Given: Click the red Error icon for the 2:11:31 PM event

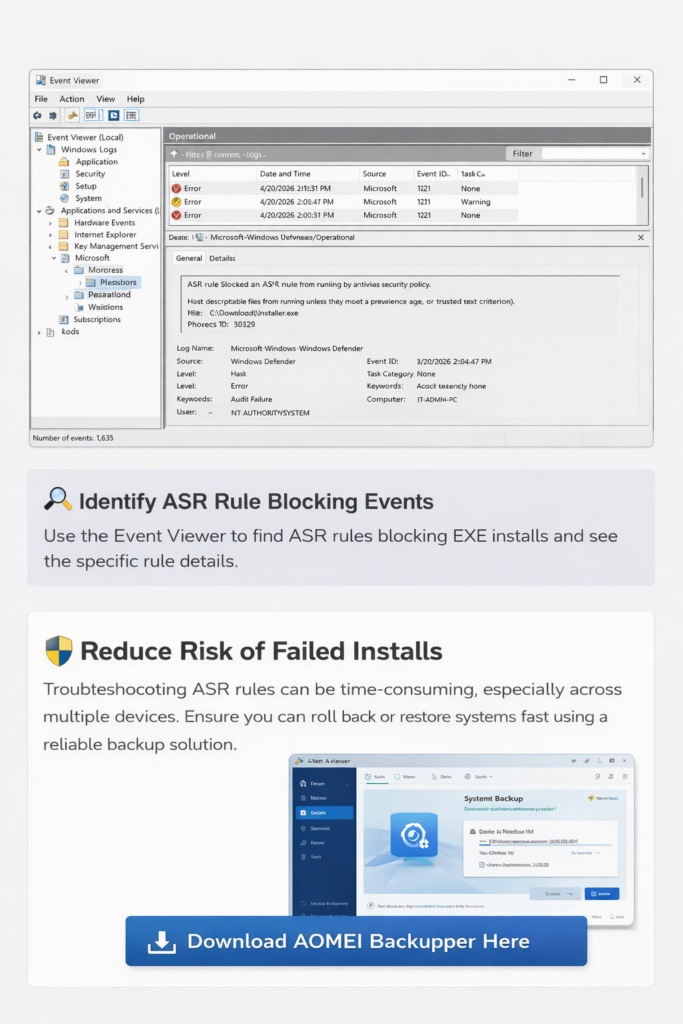Looking at the screenshot, I should tap(176, 188).
